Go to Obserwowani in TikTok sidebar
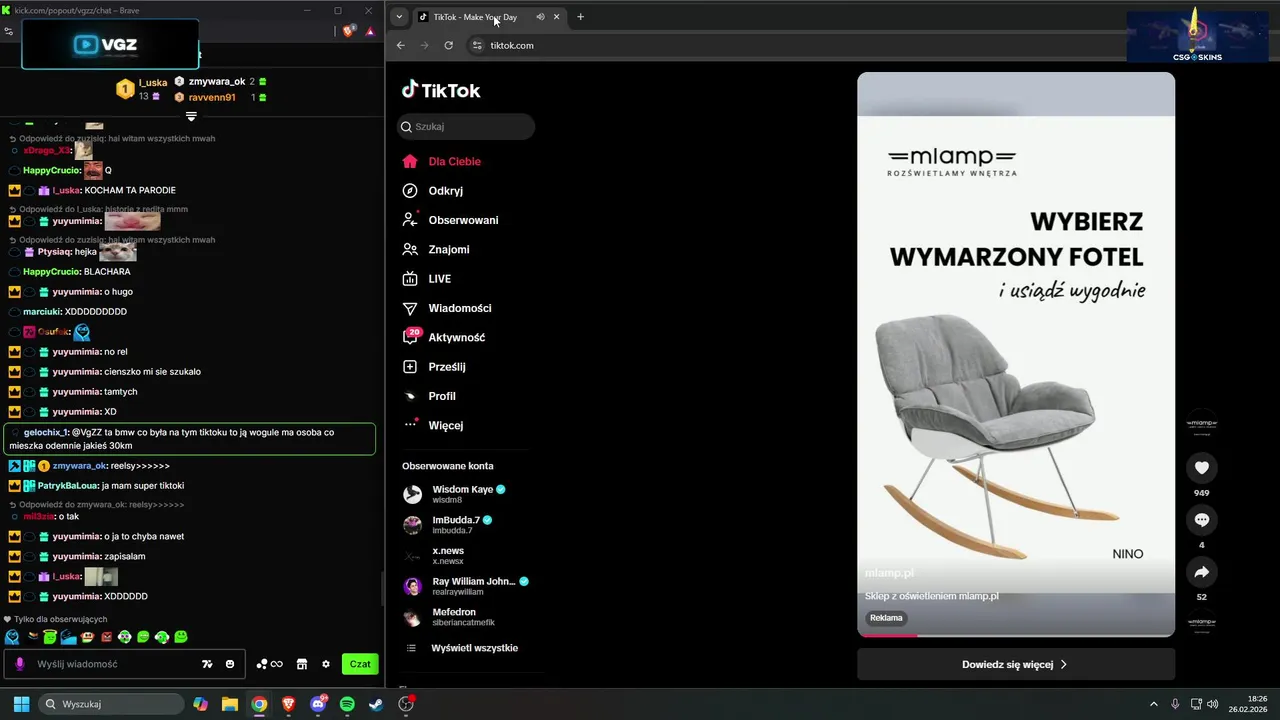The height and width of the screenshot is (720, 1280). pos(463,220)
